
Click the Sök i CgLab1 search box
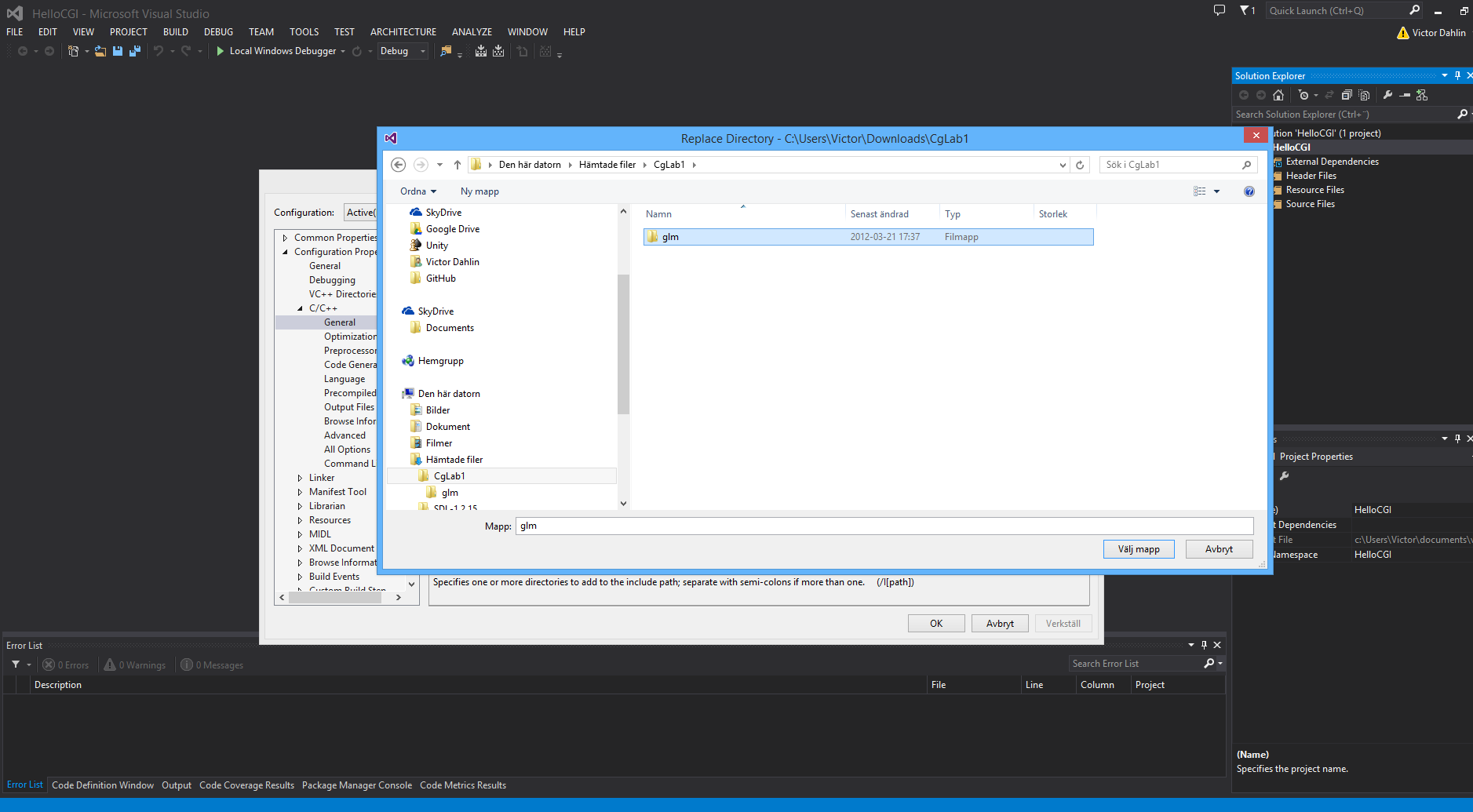point(1177,165)
